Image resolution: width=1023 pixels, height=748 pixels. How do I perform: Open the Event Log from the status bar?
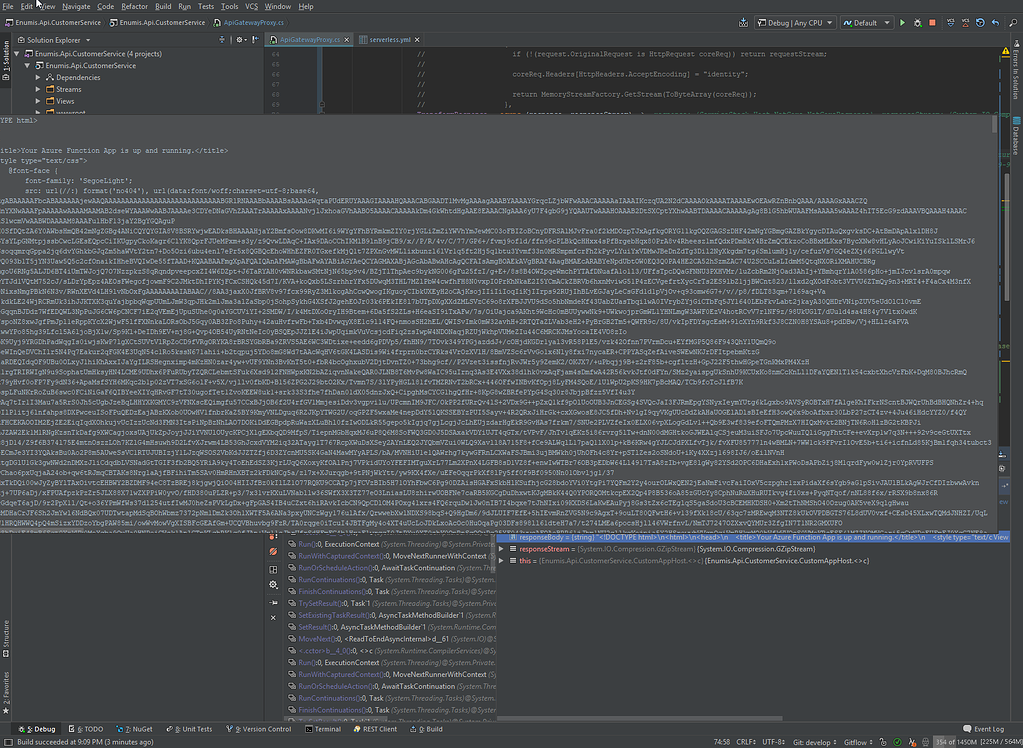(983, 730)
